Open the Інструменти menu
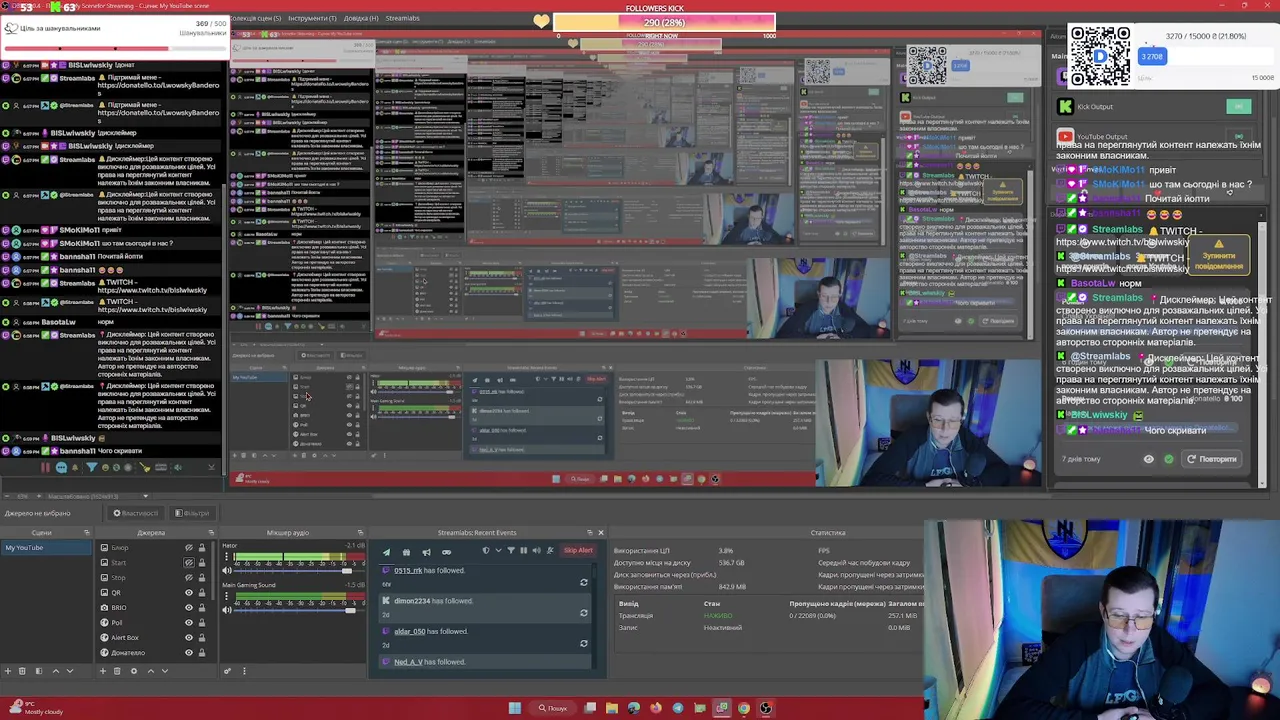This screenshot has height=720, width=1280. tap(312, 18)
